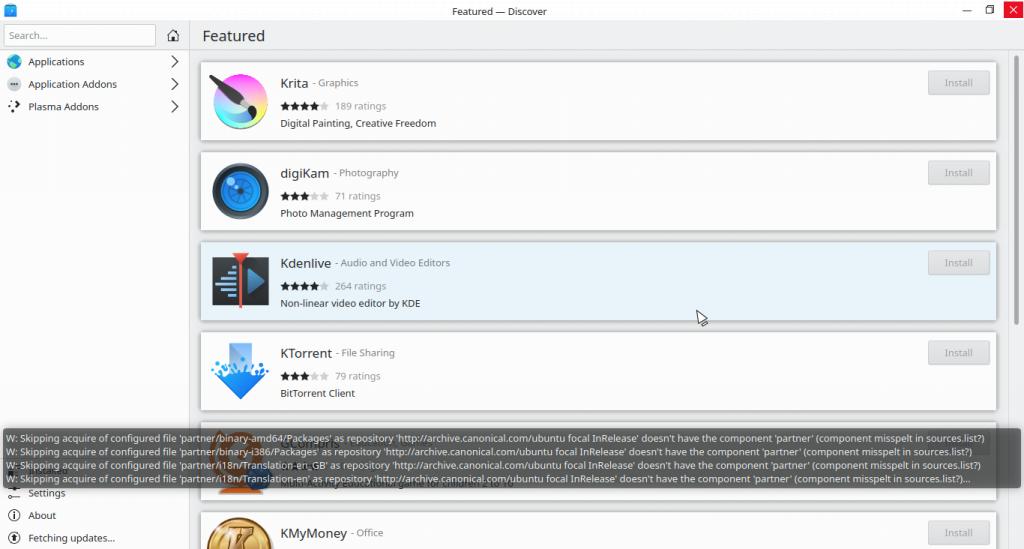The height and width of the screenshot is (549, 1024).
Task: Click the Fetching updates icon
Action: pyautogui.click(x=14, y=538)
